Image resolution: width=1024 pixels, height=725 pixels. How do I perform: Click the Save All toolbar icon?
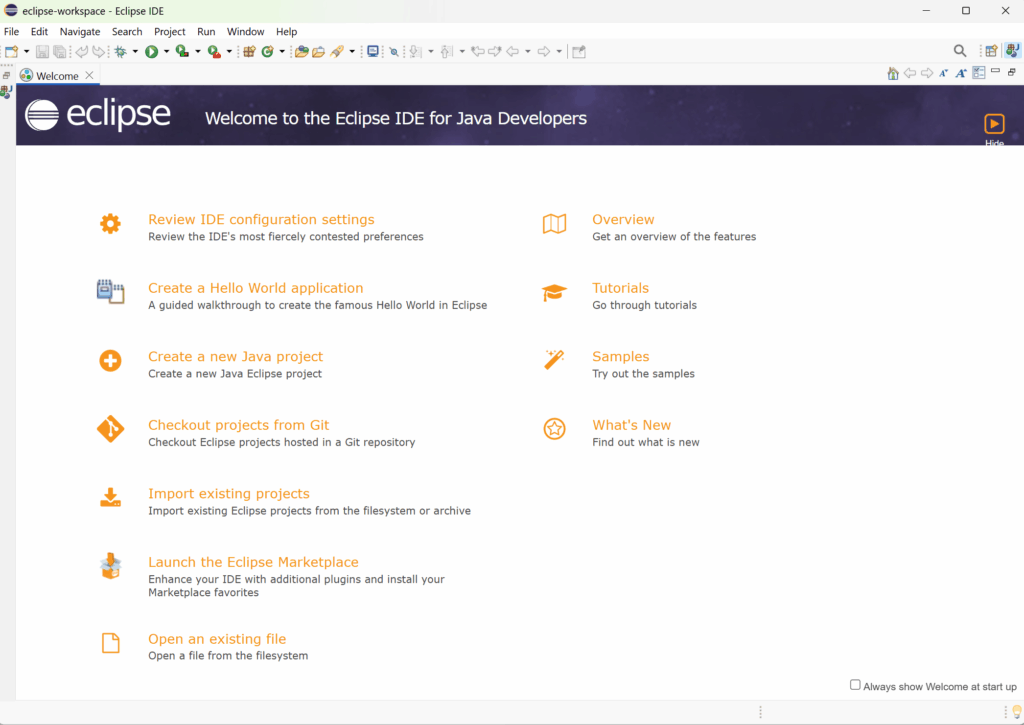[x=60, y=52]
